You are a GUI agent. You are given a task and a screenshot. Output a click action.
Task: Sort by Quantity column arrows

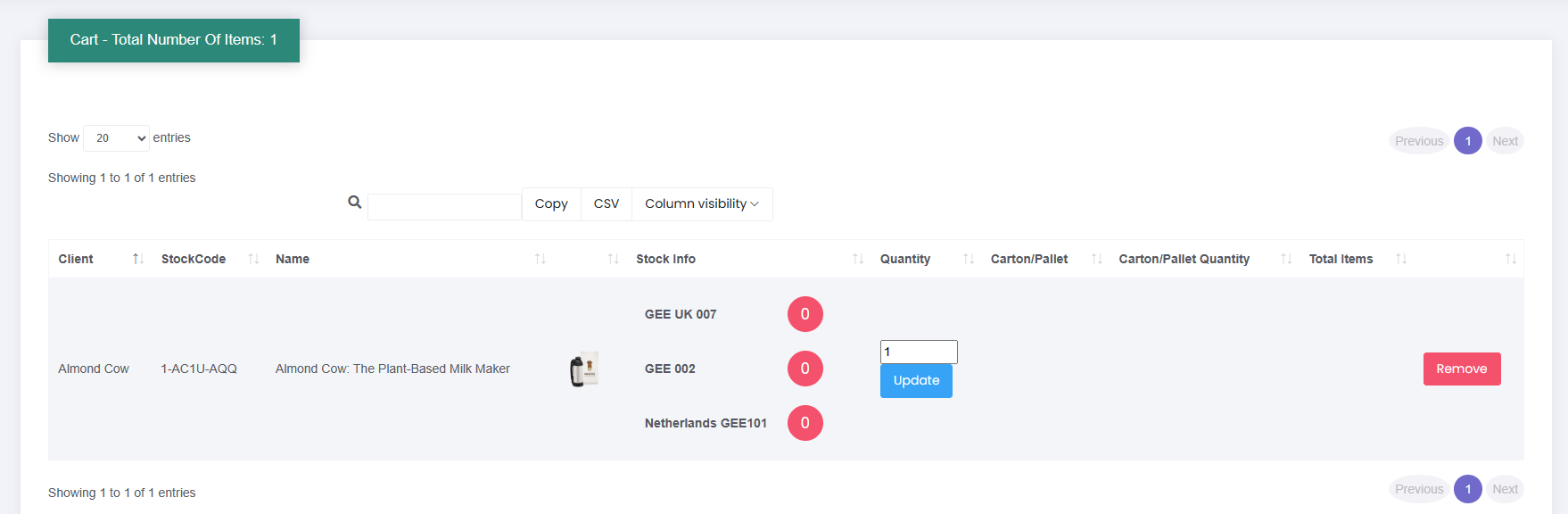(969, 259)
